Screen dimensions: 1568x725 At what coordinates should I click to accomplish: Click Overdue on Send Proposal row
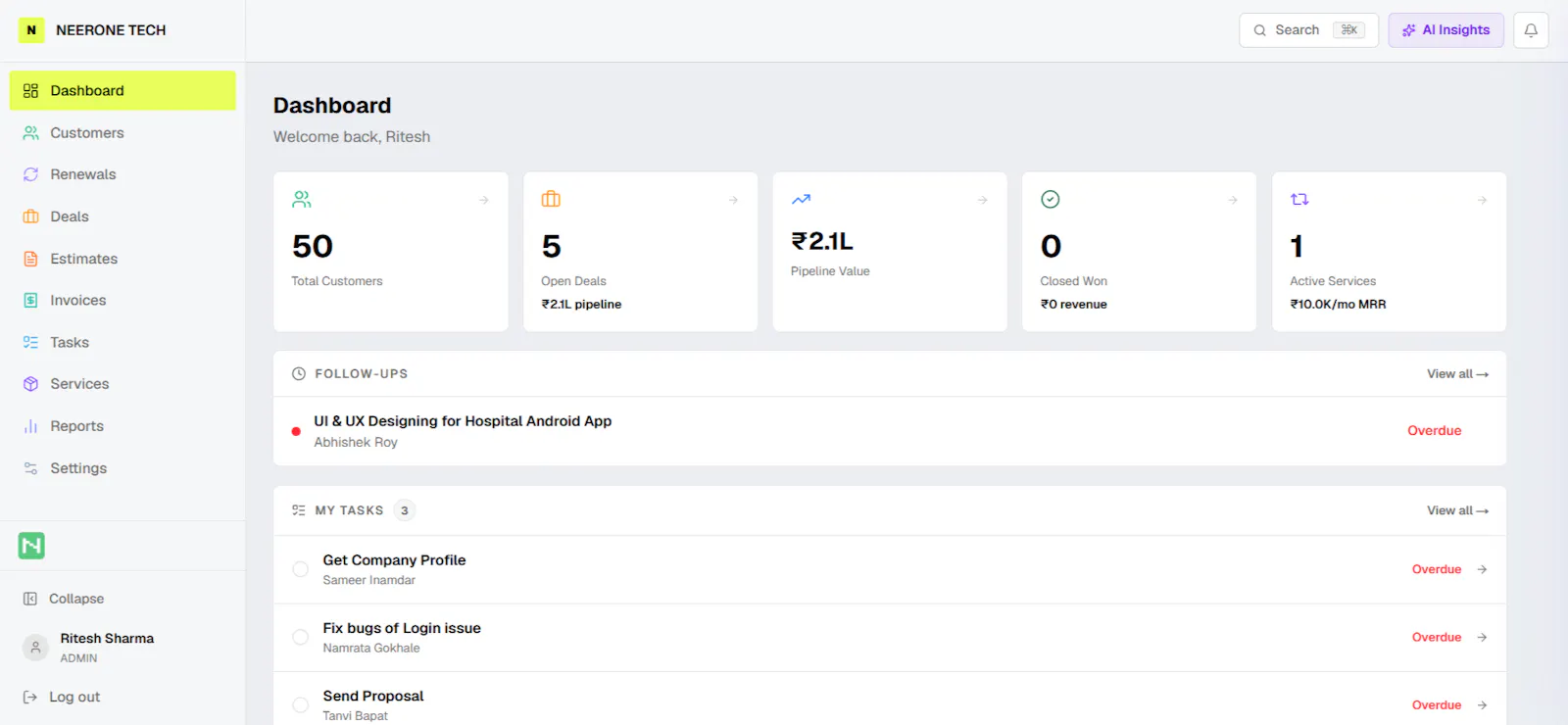[1437, 705]
